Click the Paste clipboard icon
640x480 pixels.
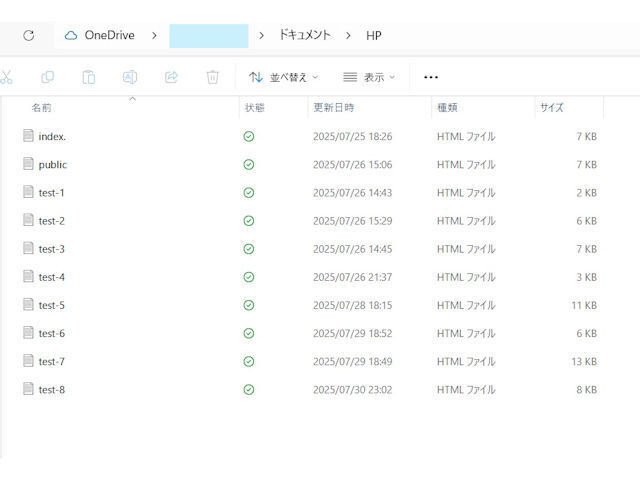[88, 77]
